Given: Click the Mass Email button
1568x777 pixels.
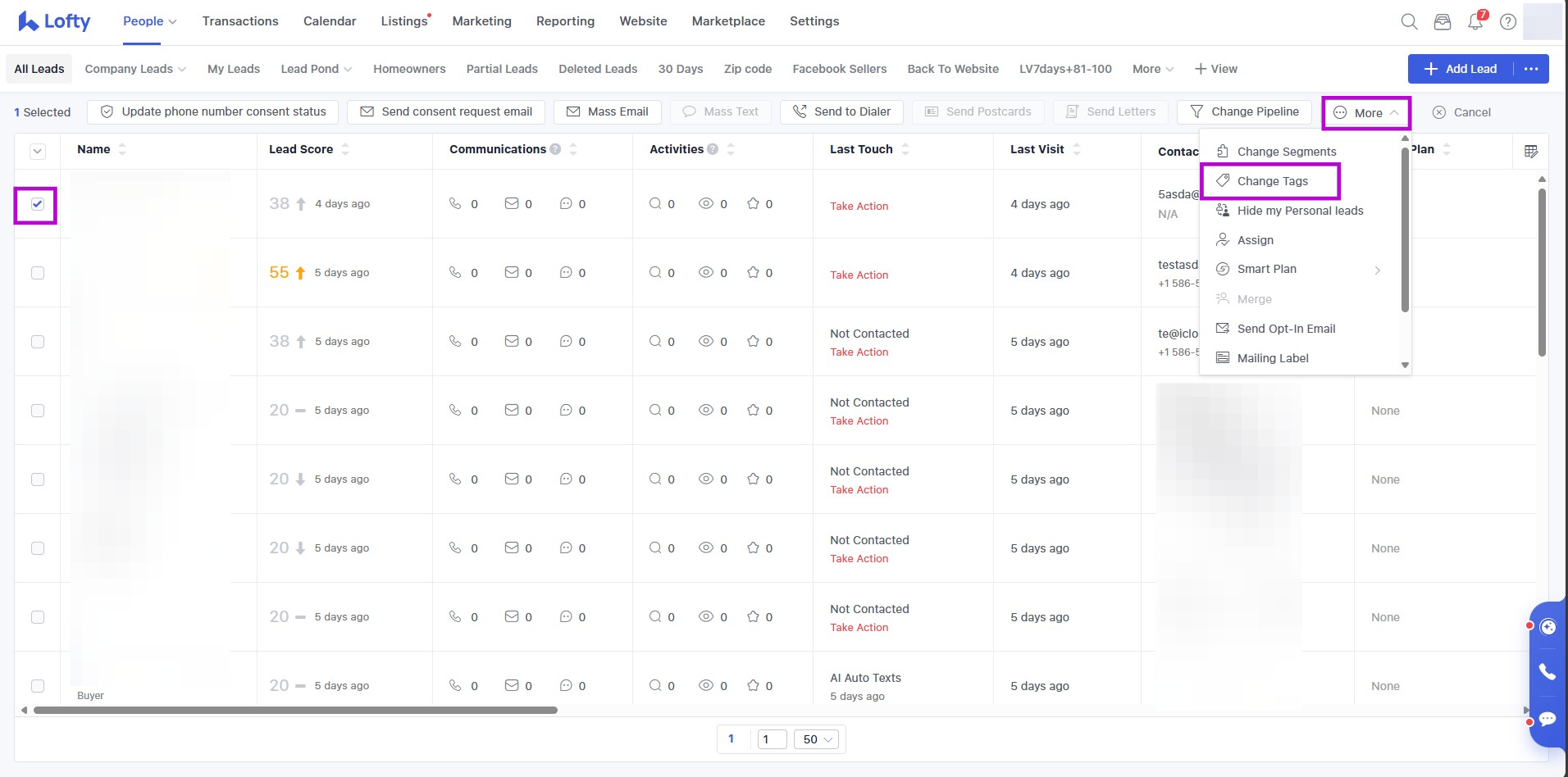Looking at the screenshot, I should pos(607,111).
